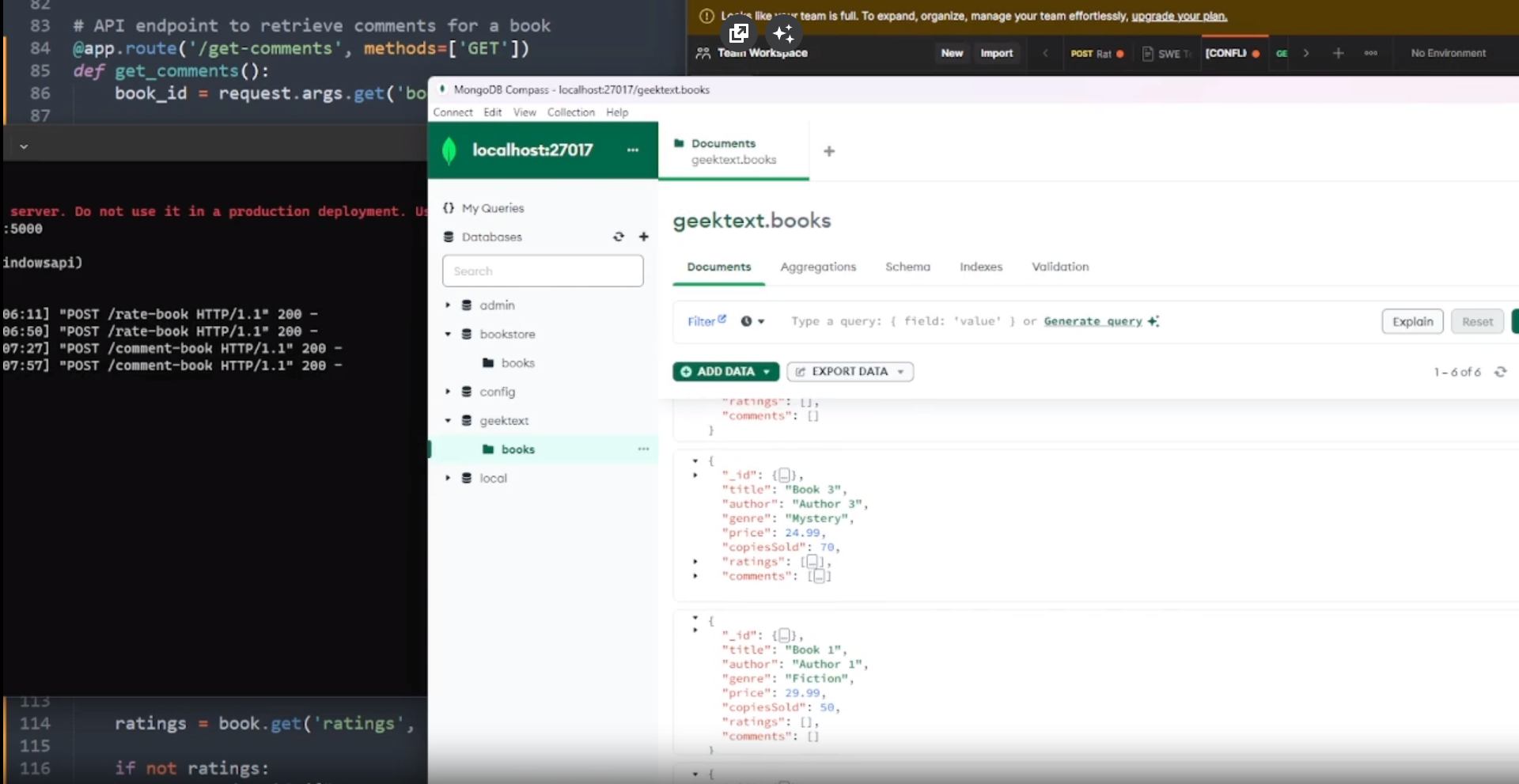The height and width of the screenshot is (784, 1519).
Task: Expand the ratings array of Book 3
Action: tap(695, 562)
